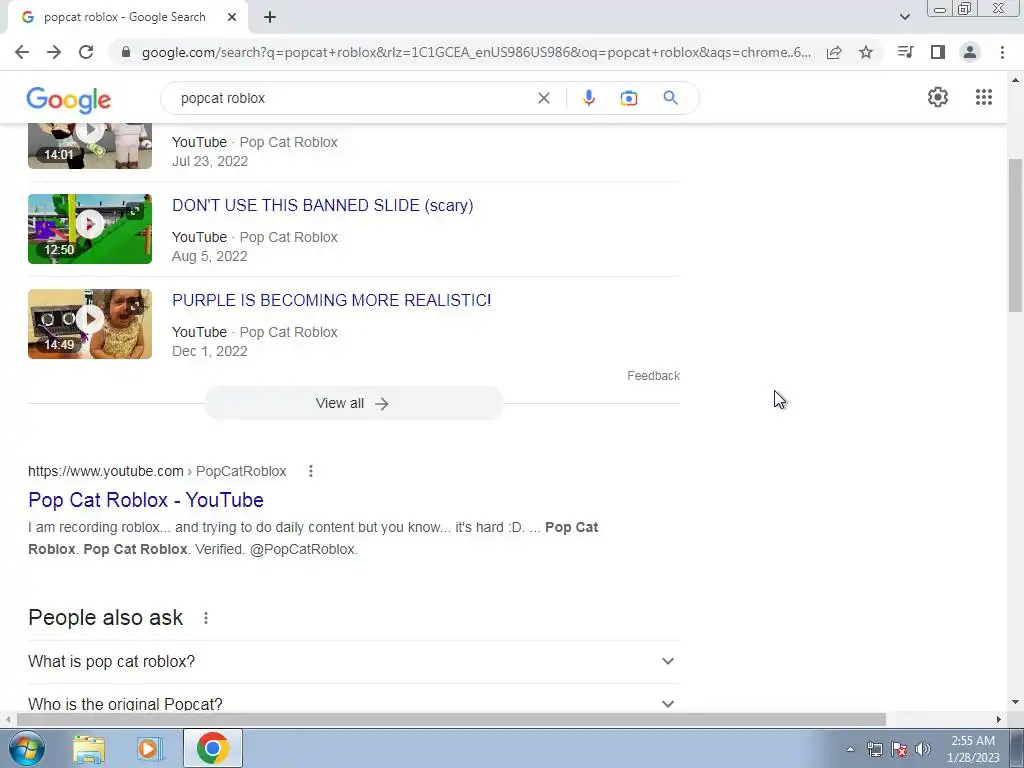Open Windows Explorer from taskbar
Viewport: 1024px width, 768px height.
coord(89,748)
